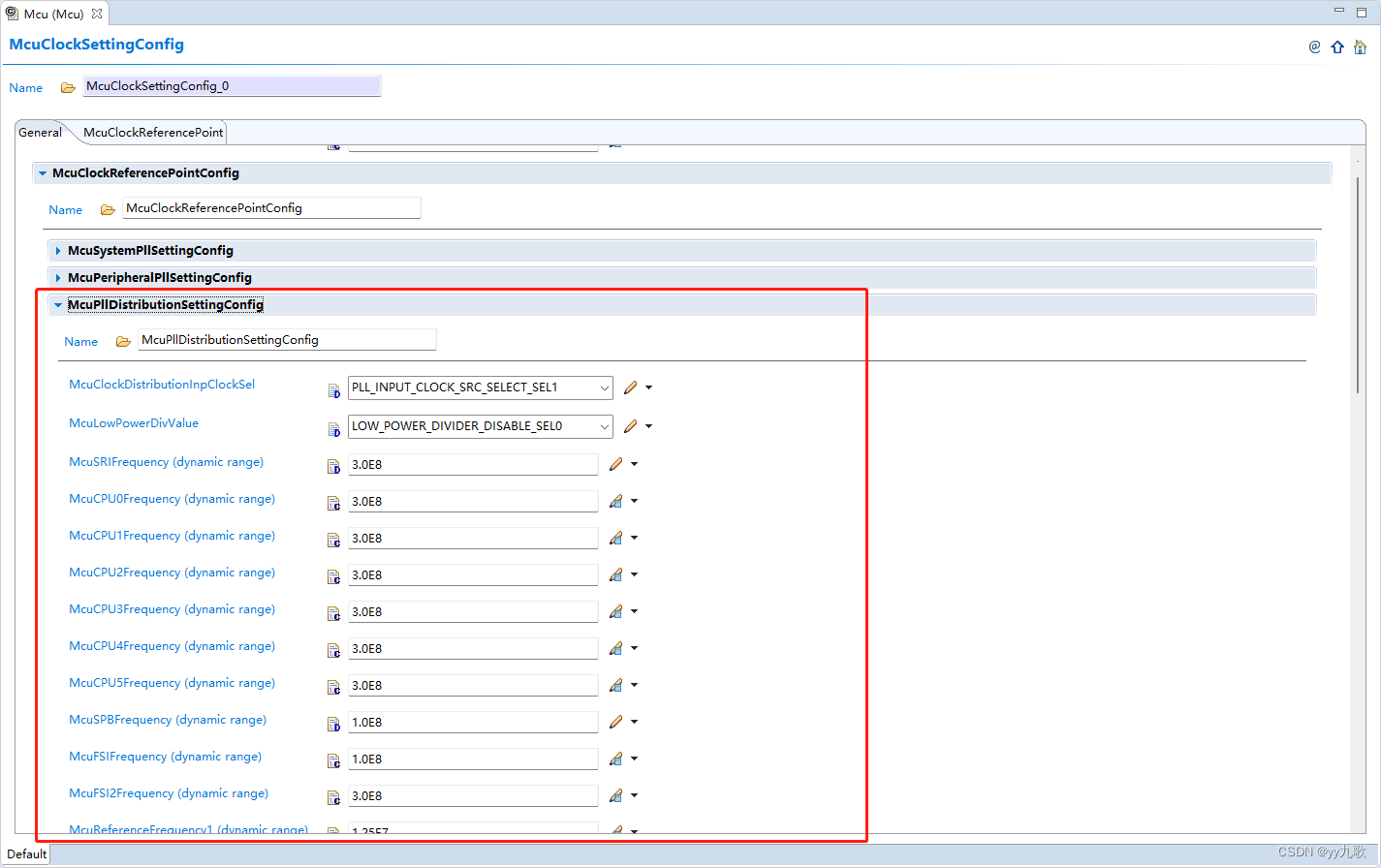1381x868 pixels.
Task: Click the parameter type icon before McuLowPowerDivValue dropdown
Action: pyautogui.click(x=333, y=429)
